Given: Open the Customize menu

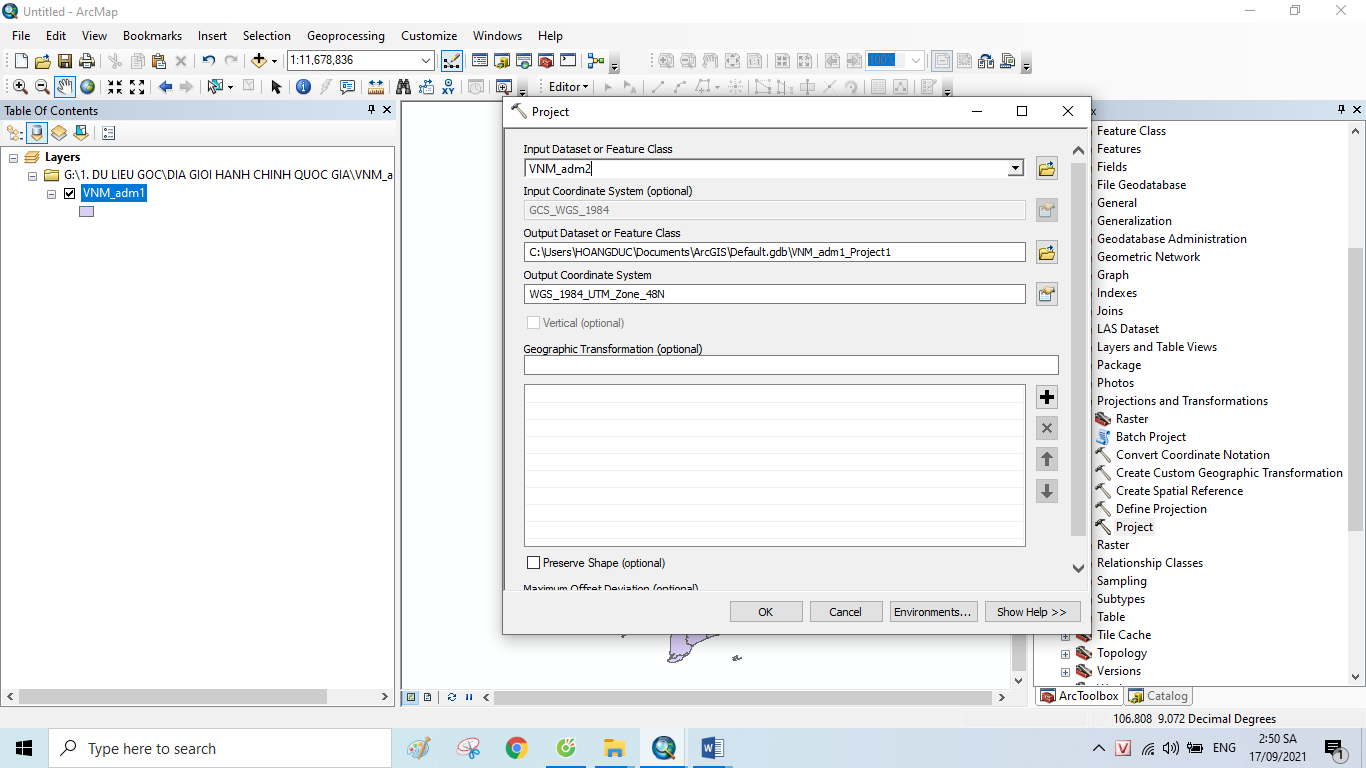Looking at the screenshot, I should pyautogui.click(x=429, y=35).
